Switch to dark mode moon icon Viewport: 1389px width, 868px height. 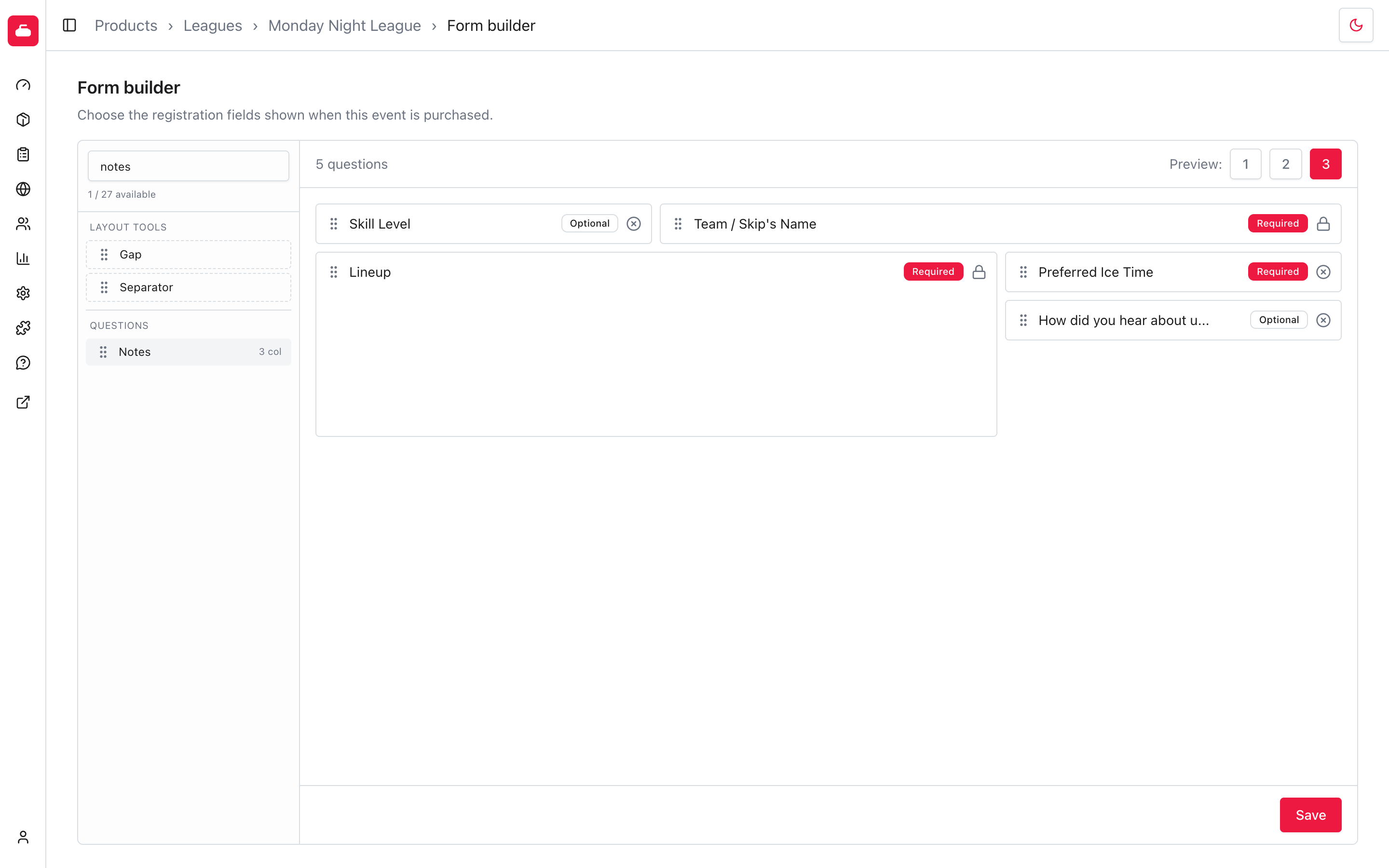click(x=1356, y=25)
